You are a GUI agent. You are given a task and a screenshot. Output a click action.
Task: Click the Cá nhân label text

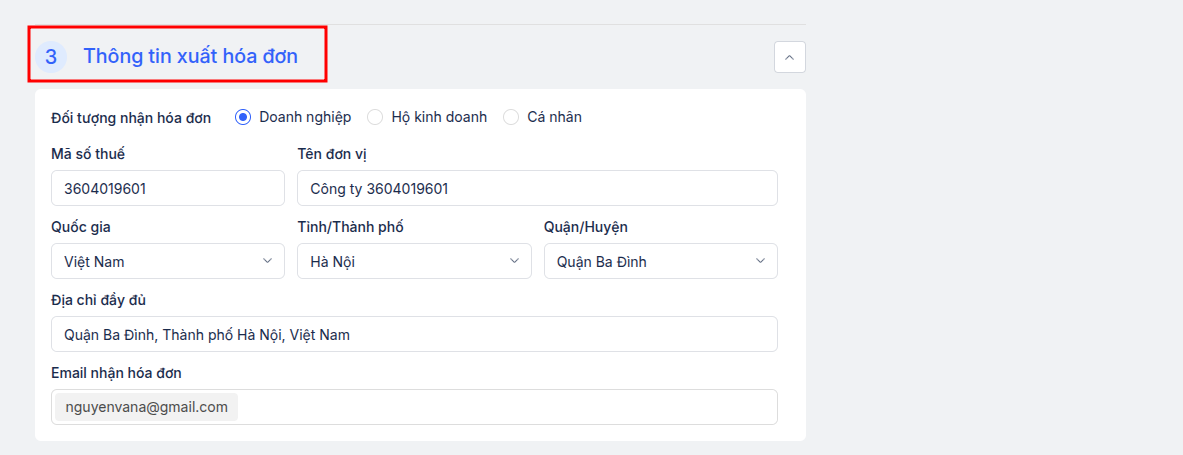point(555,118)
